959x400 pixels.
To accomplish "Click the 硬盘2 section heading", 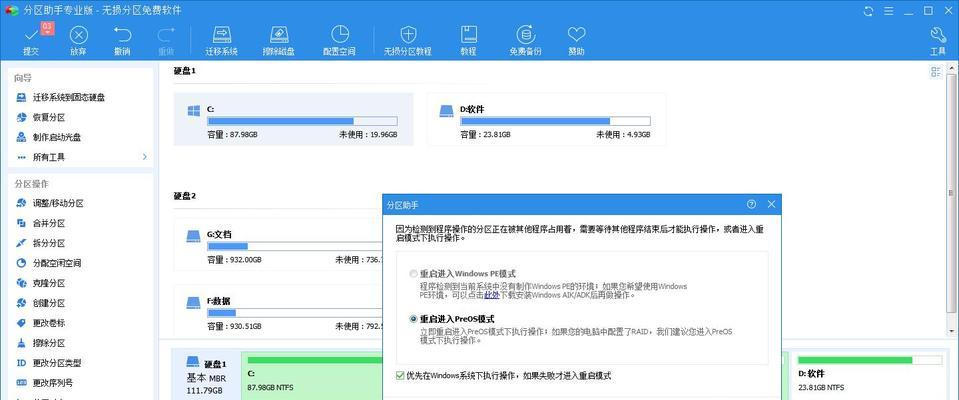I will (185, 196).
